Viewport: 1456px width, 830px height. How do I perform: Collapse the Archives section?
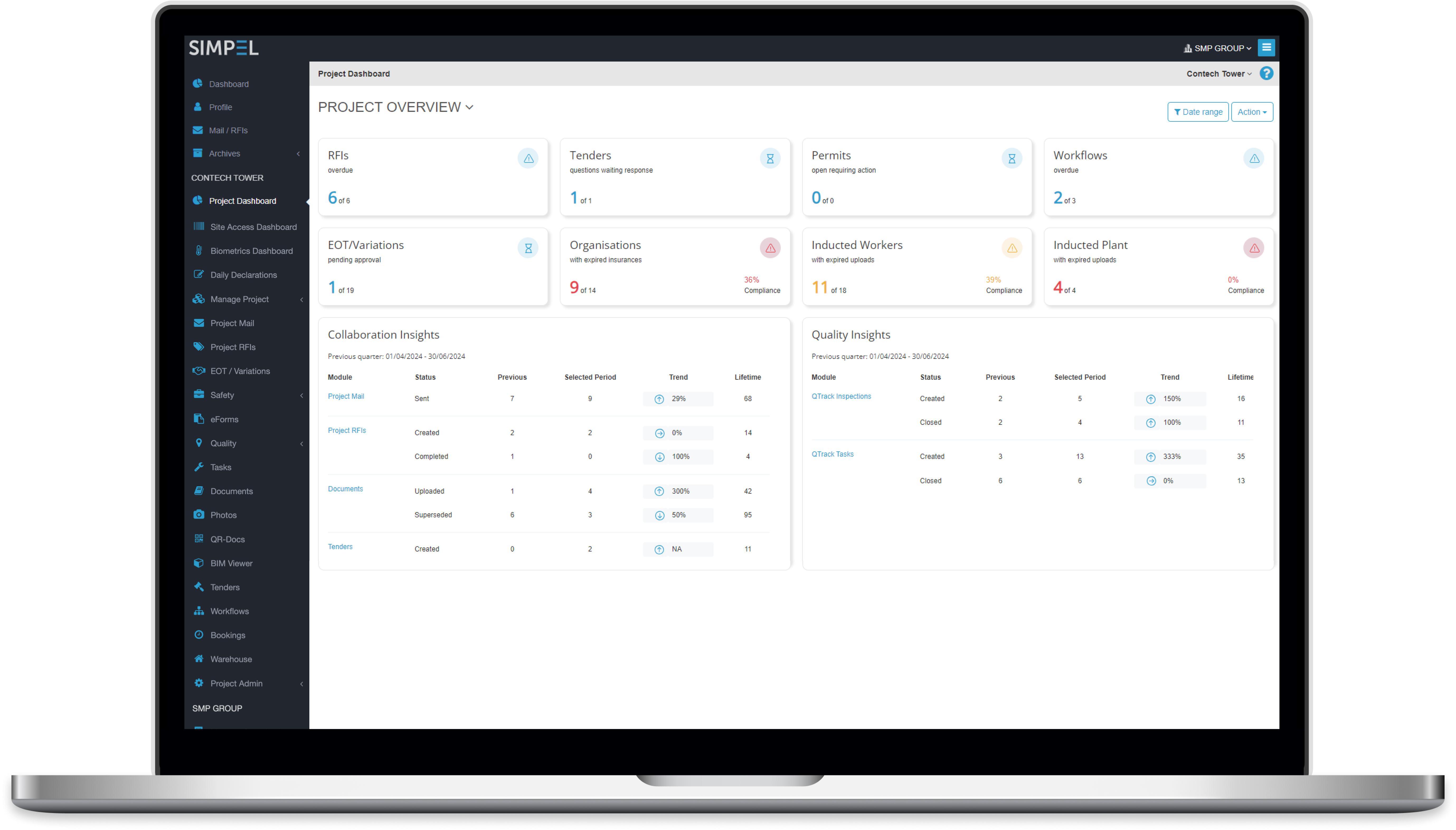[x=298, y=153]
